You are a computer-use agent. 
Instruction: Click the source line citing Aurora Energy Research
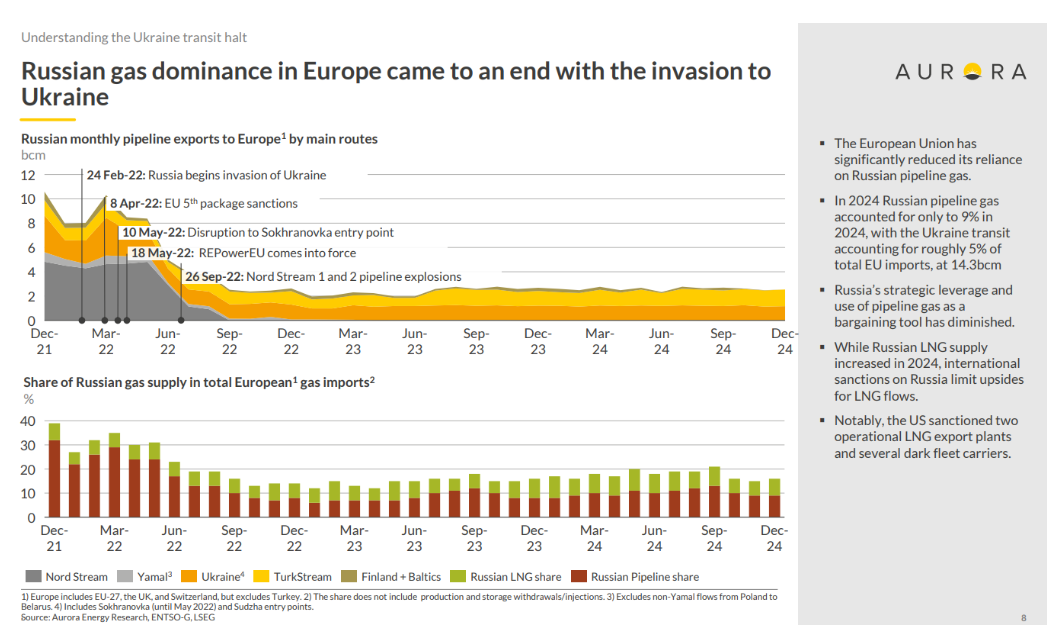tap(118, 617)
